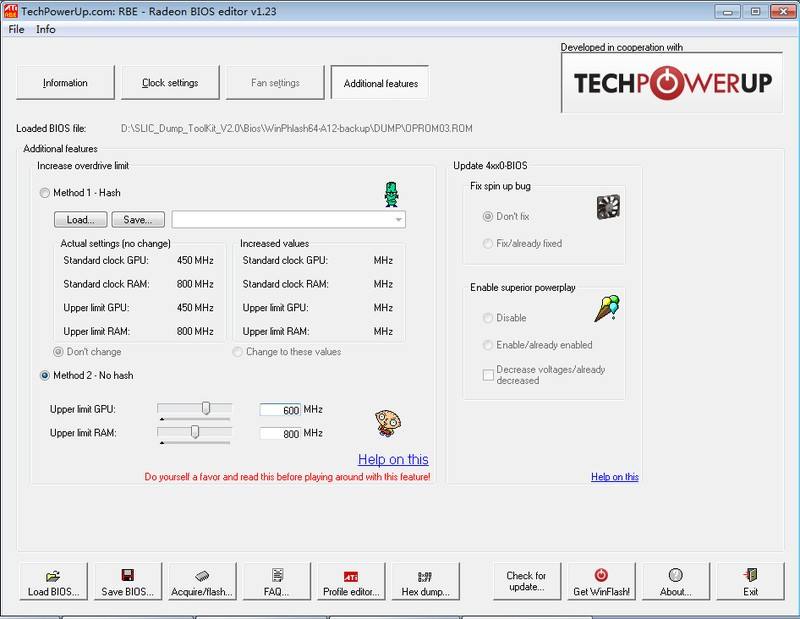The width and height of the screenshot is (800, 619).
Task: Click the Acquire/flash chip icon button
Action: [x=201, y=582]
